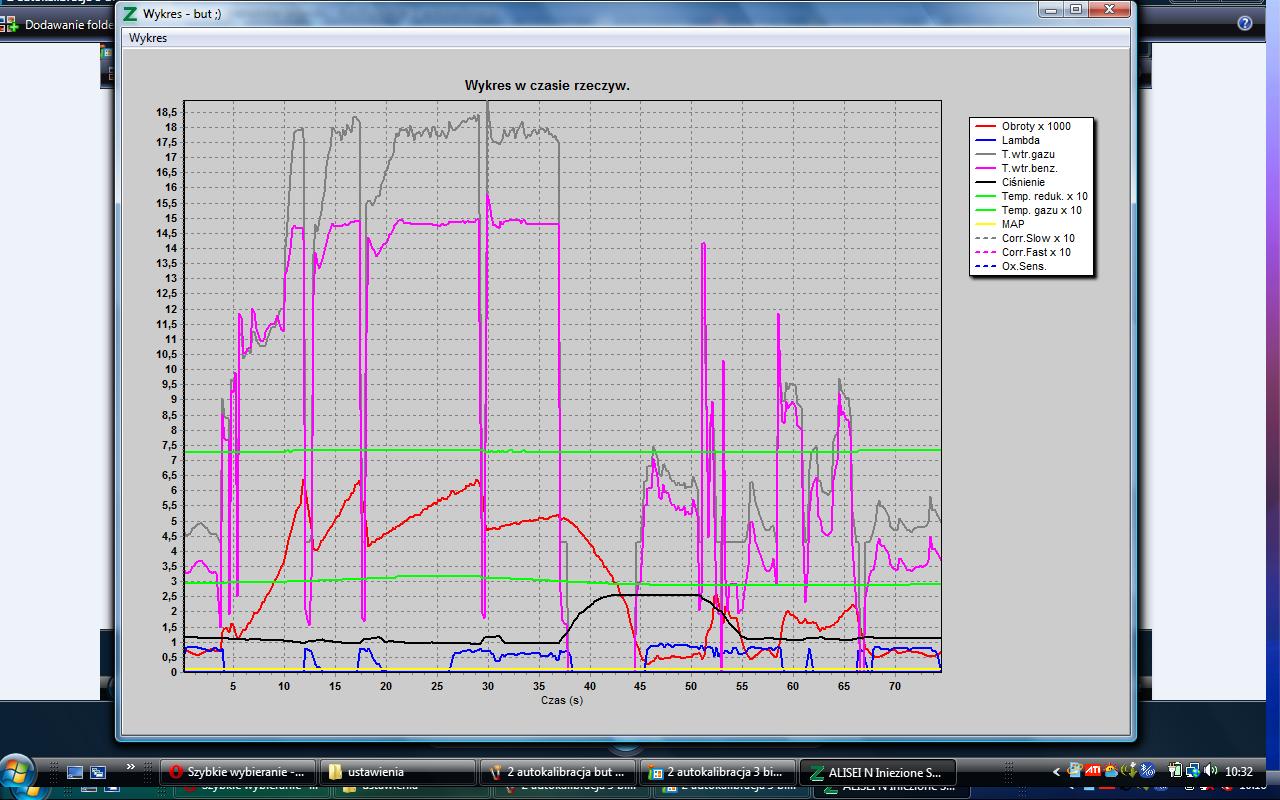Click the system clock showing 10:32
1280x800 pixels.
click(x=1238, y=772)
